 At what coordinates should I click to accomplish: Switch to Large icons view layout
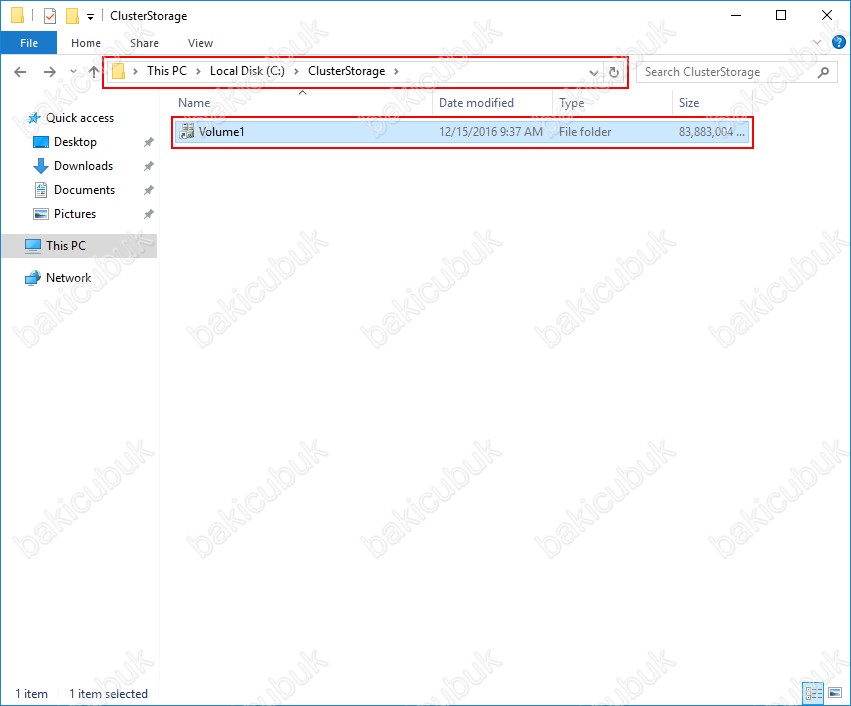tap(835, 693)
